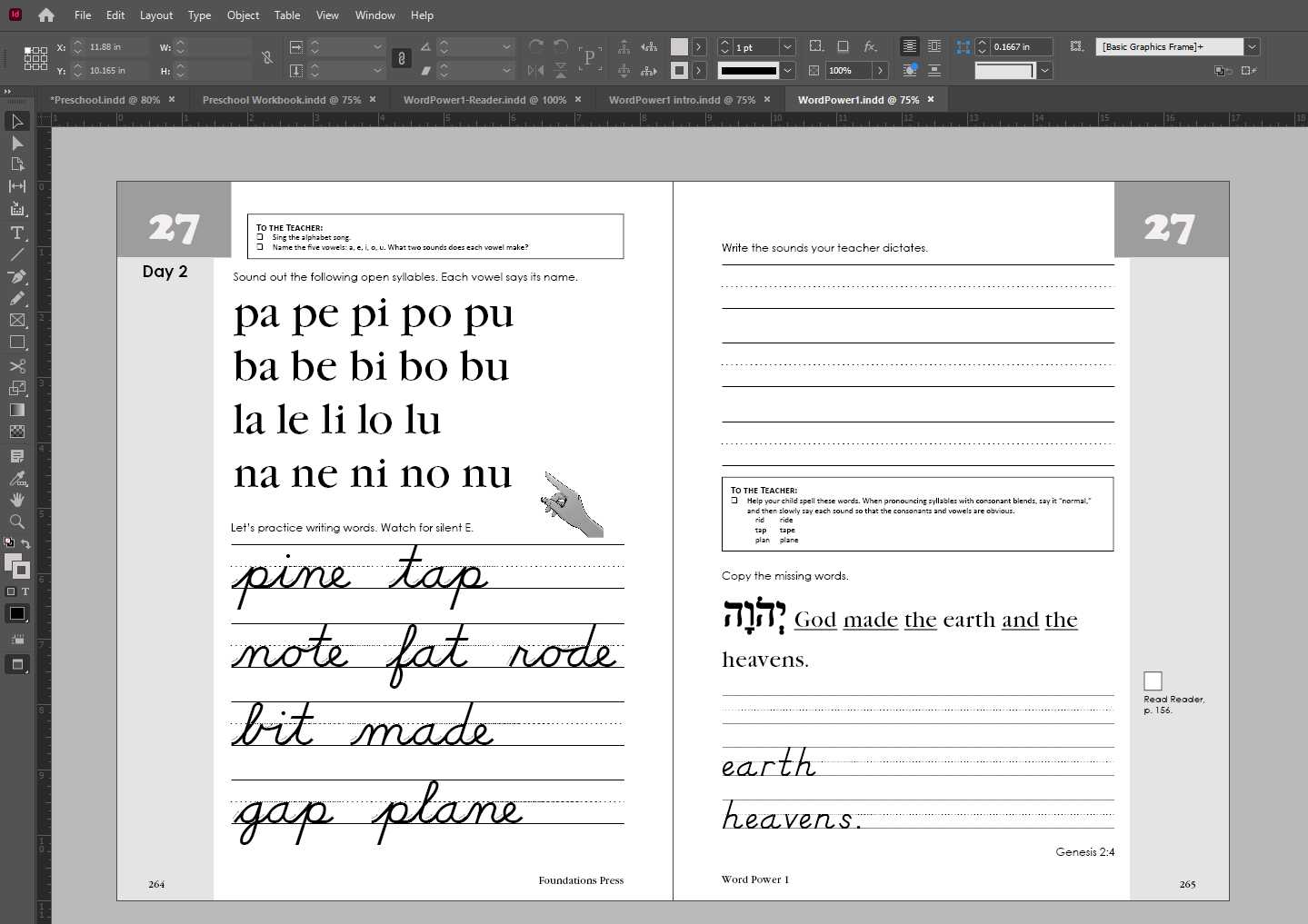Click the drop shadow icon
1308x924 pixels.
point(843,46)
